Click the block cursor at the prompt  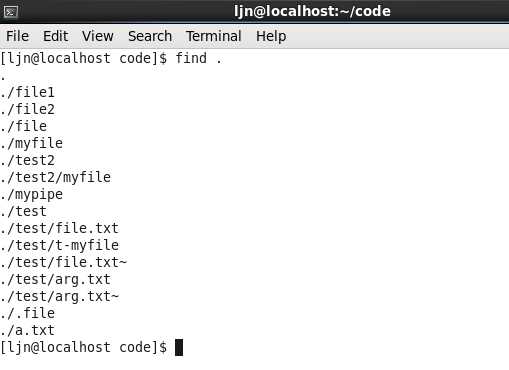(179, 348)
